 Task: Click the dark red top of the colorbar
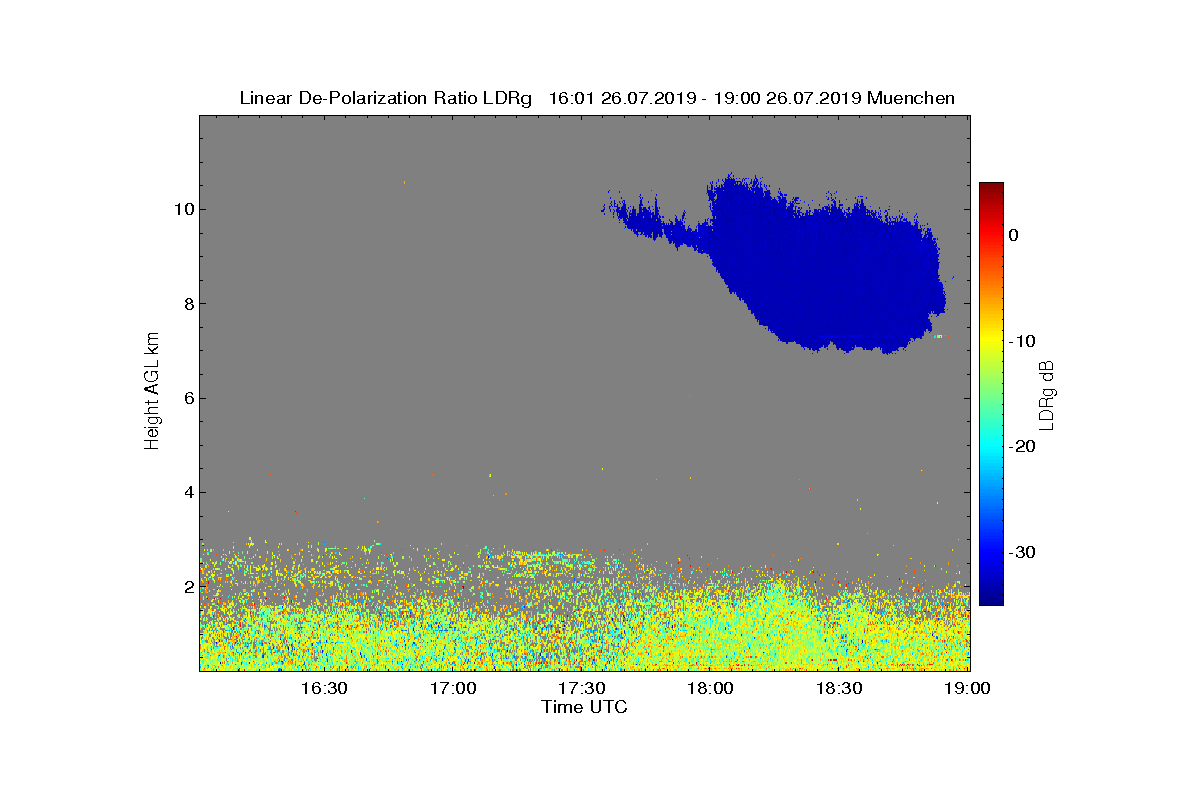(x=991, y=189)
